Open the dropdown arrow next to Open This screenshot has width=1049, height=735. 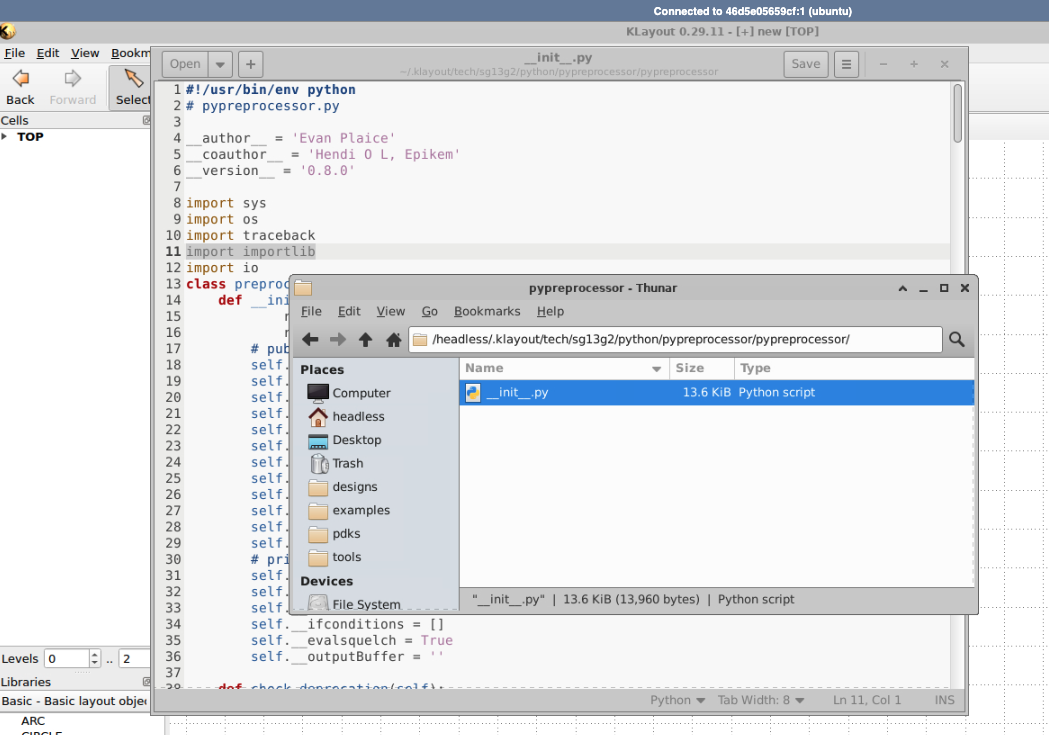(x=220, y=64)
